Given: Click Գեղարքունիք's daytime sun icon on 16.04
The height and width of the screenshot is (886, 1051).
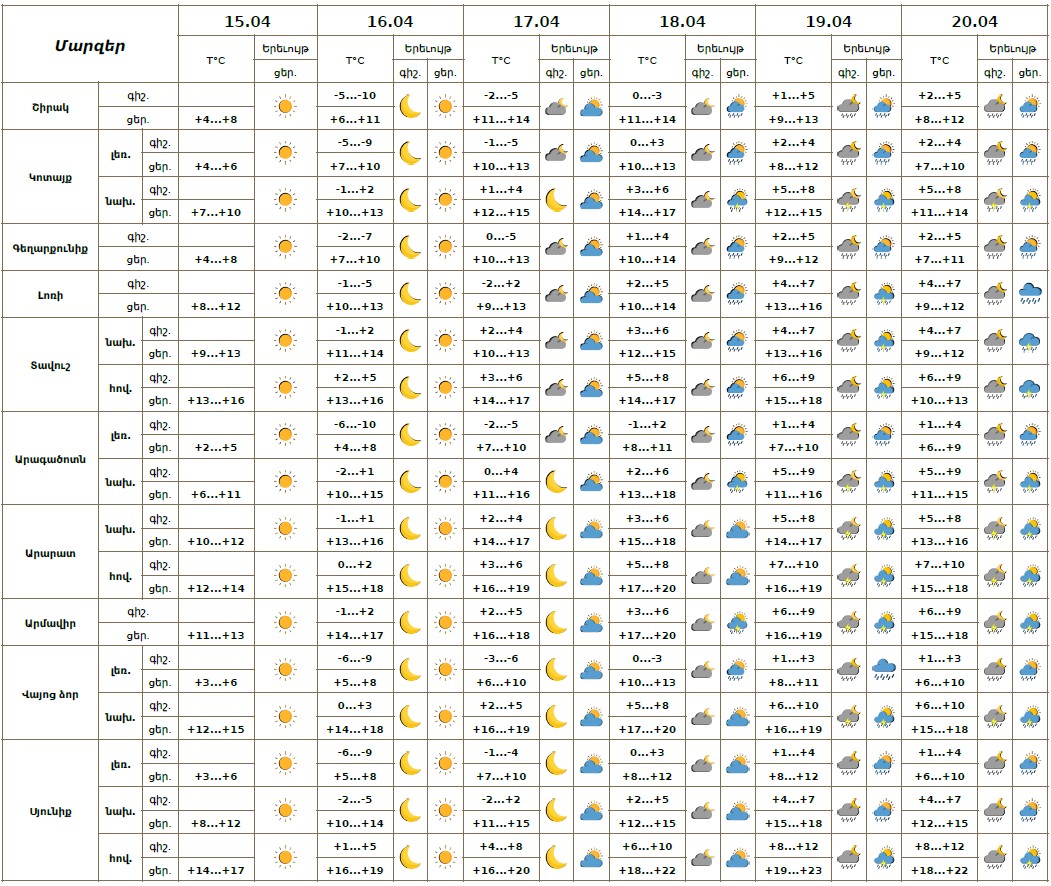Looking at the screenshot, I should [x=445, y=247].
